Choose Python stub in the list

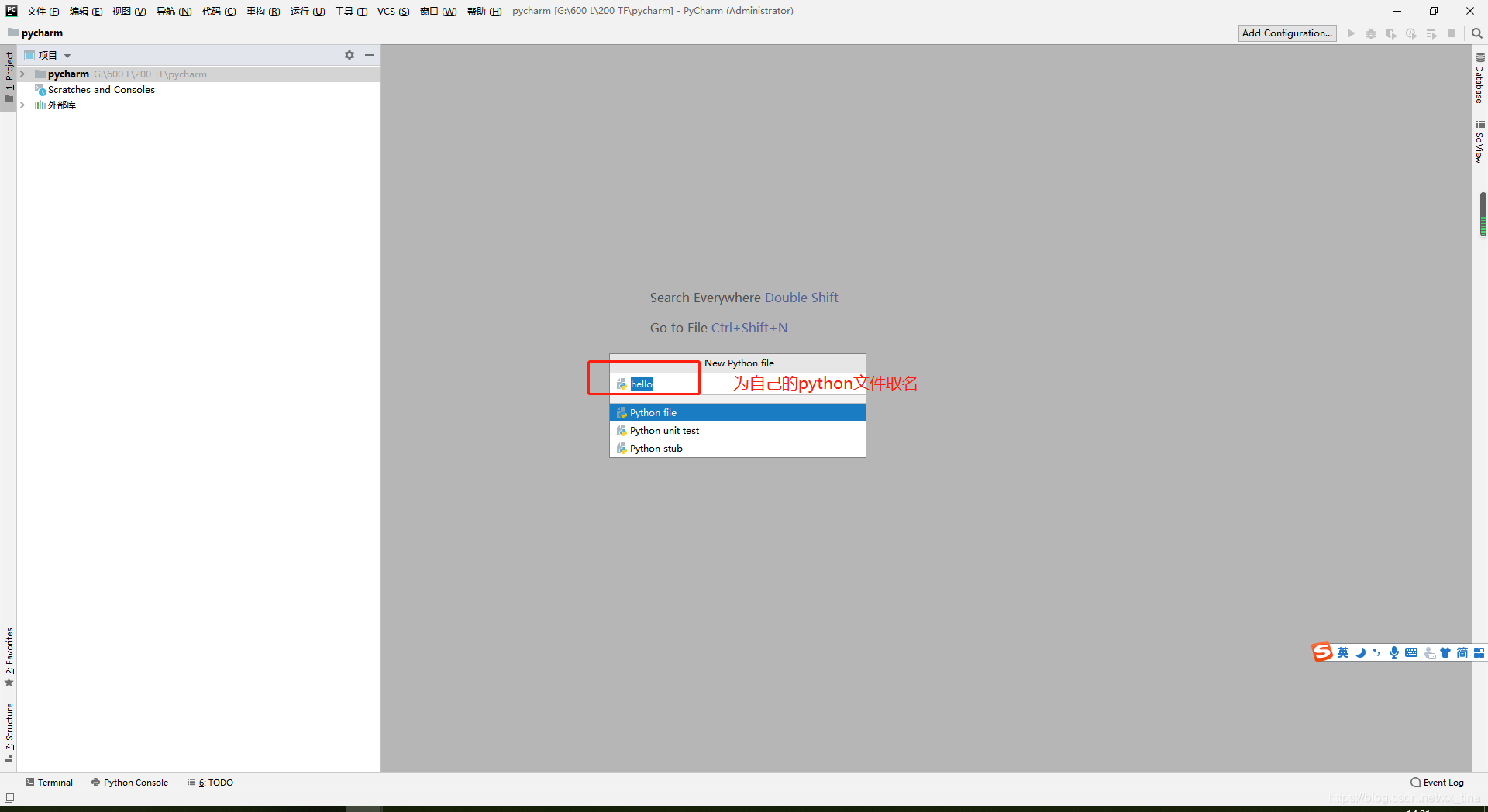737,449
